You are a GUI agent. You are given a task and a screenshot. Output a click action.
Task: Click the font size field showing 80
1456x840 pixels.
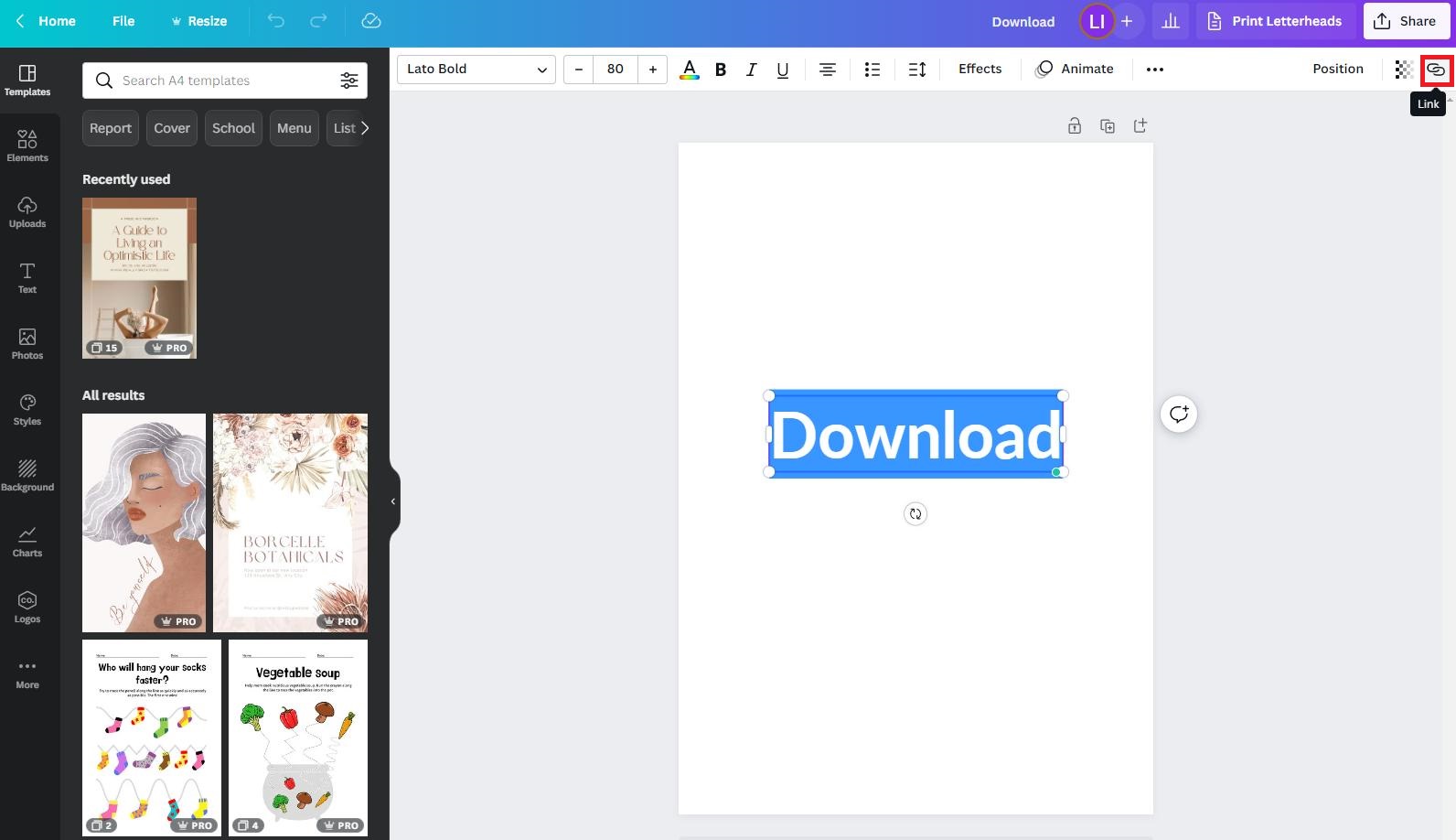616,70
